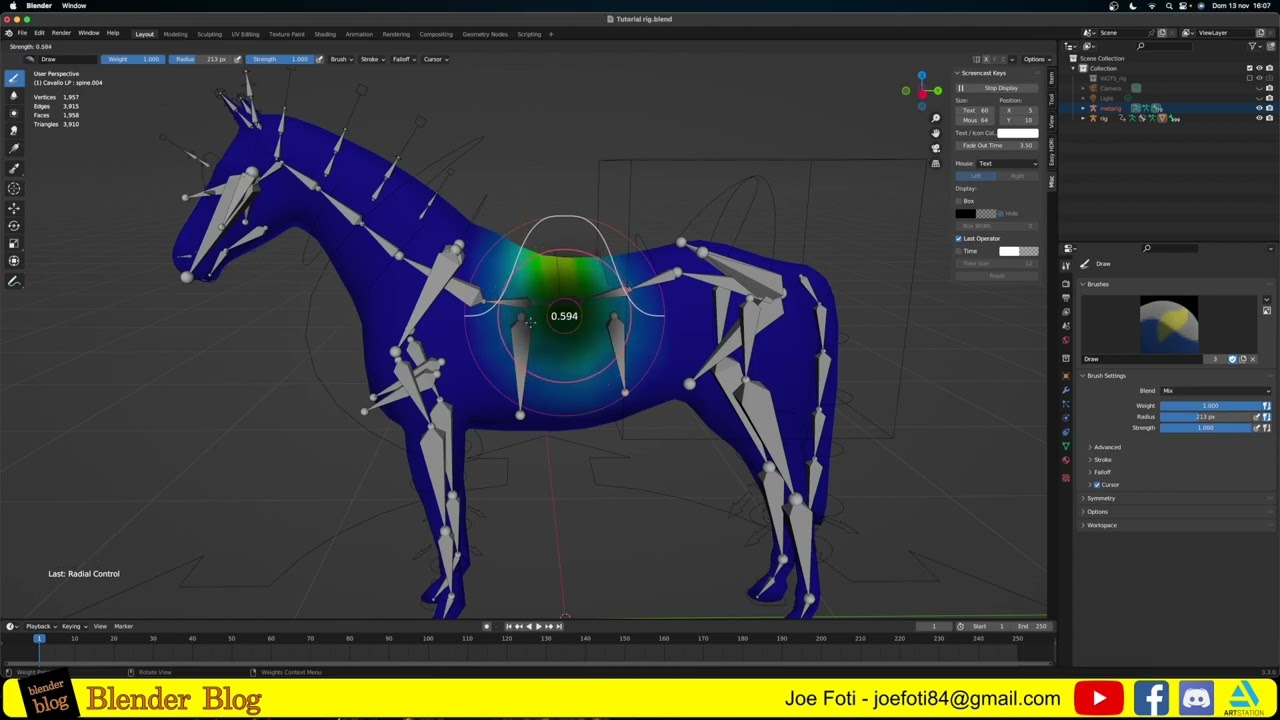Viewport: 1280px width, 720px height.
Task: Open the Brush dropdown in header
Action: pyautogui.click(x=340, y=59)
